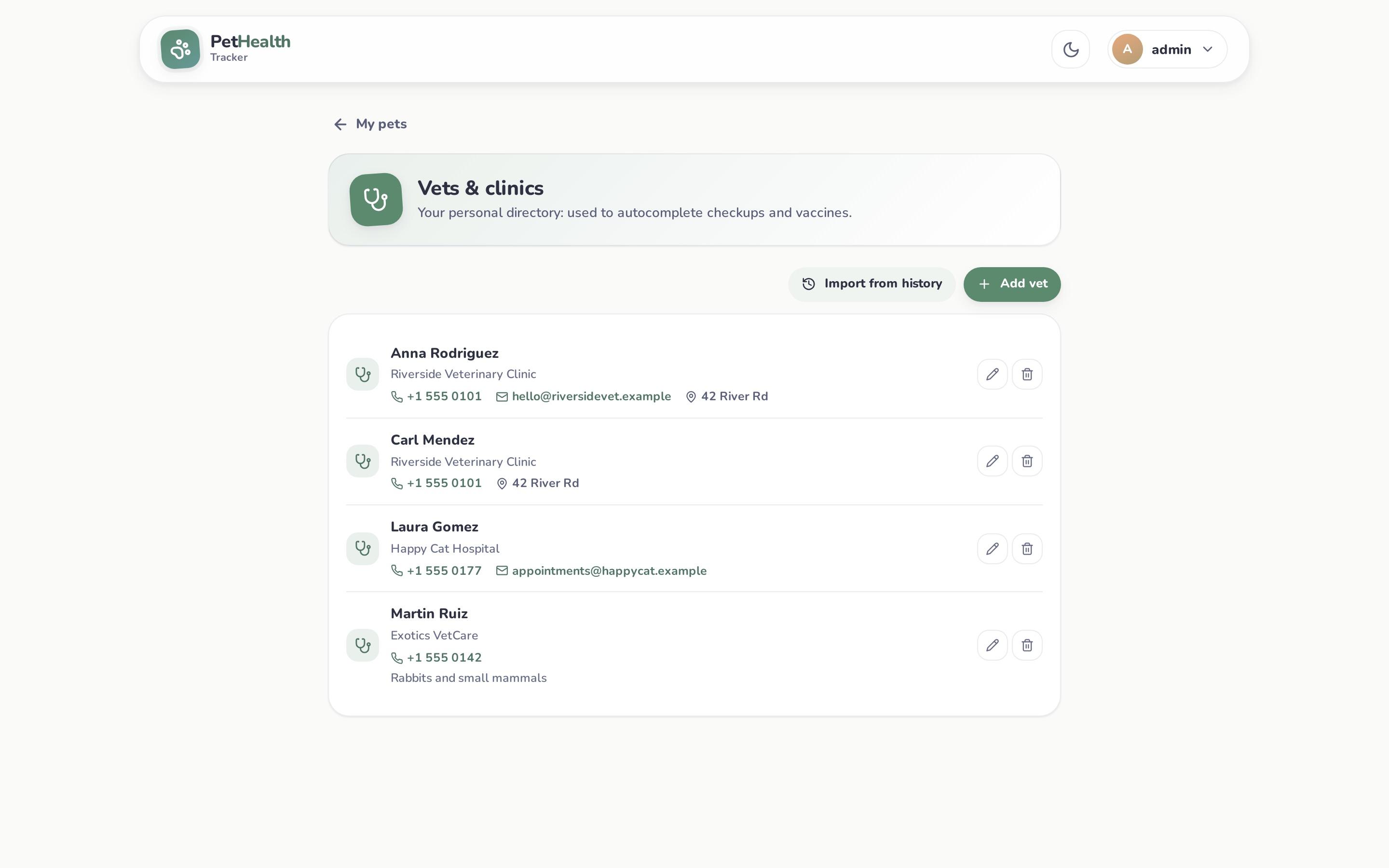Edit Anna Rodriguez entry
Viewport: 1389px width, 868px height.
pyautogui.click(x=993, y=374)
